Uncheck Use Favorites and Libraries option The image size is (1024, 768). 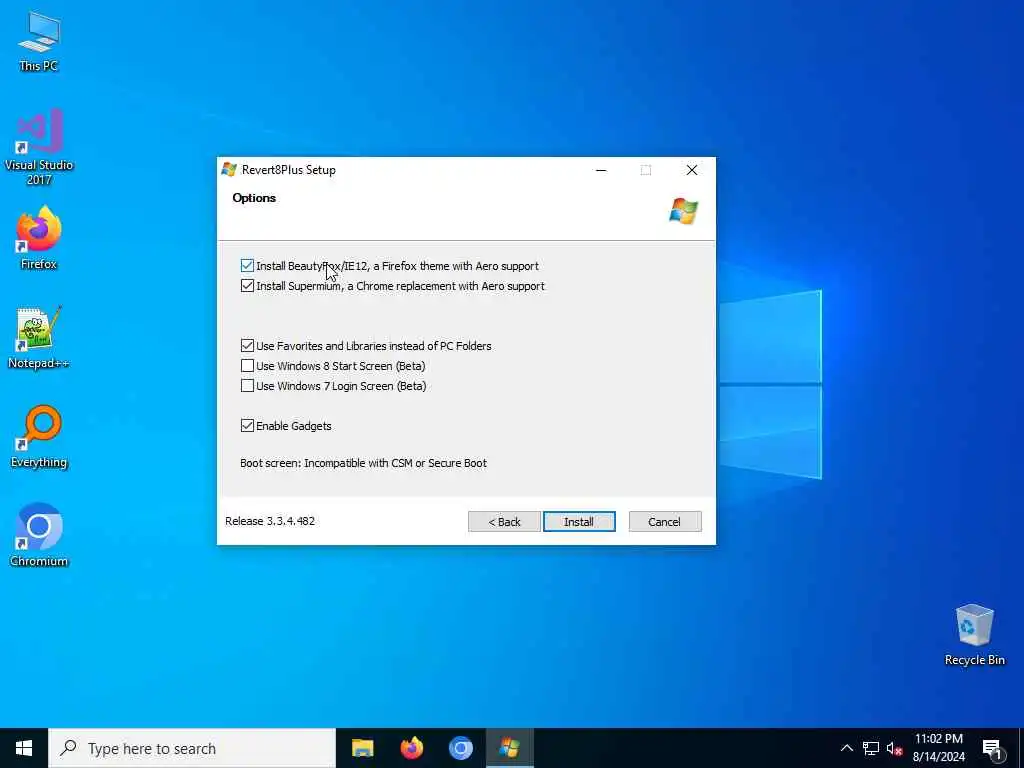click(x=247, y=345)
